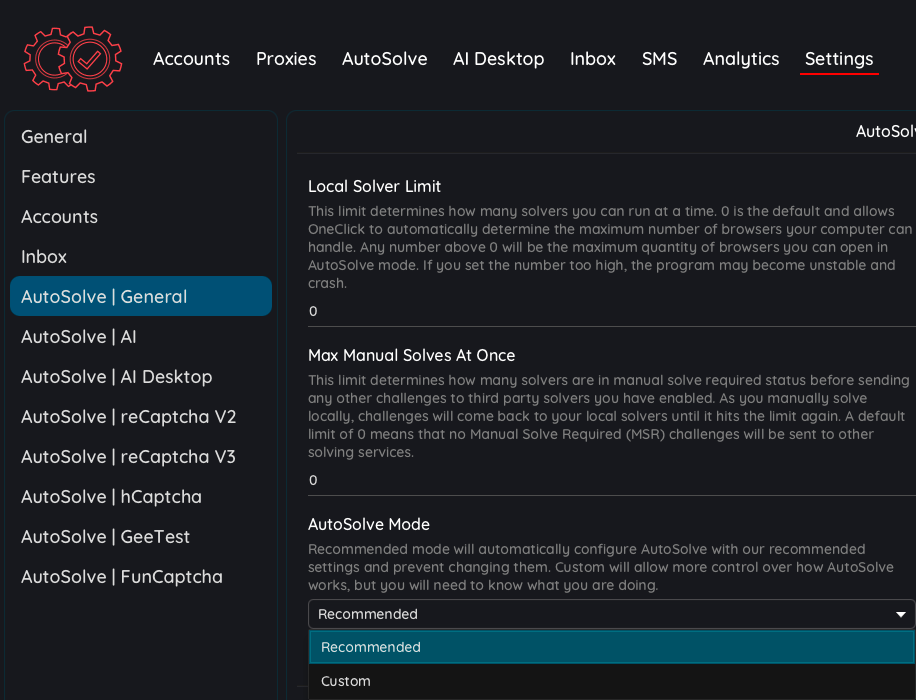
Task: Click the OneClick gear logo icon
Action: click(73, 59)
